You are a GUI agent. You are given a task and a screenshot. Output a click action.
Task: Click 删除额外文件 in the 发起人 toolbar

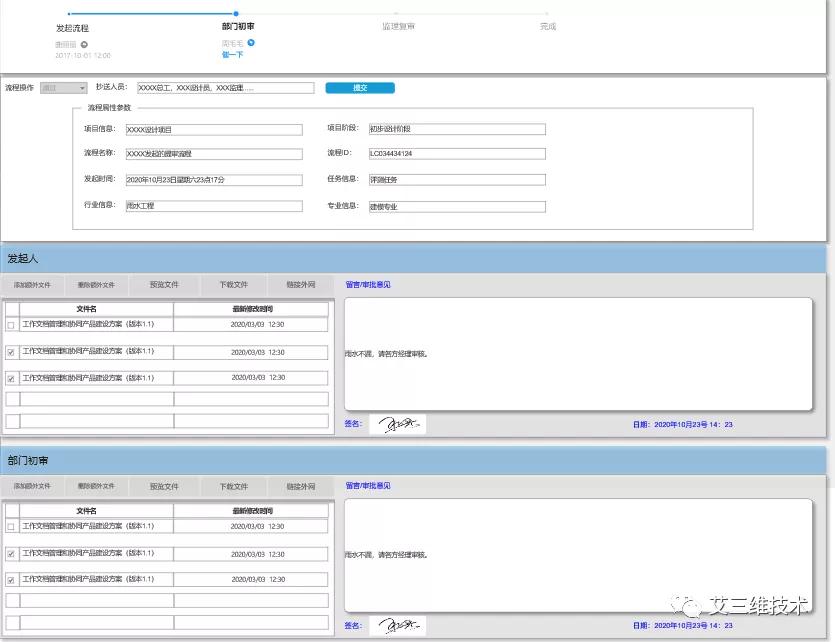click(x=96, y=285)
